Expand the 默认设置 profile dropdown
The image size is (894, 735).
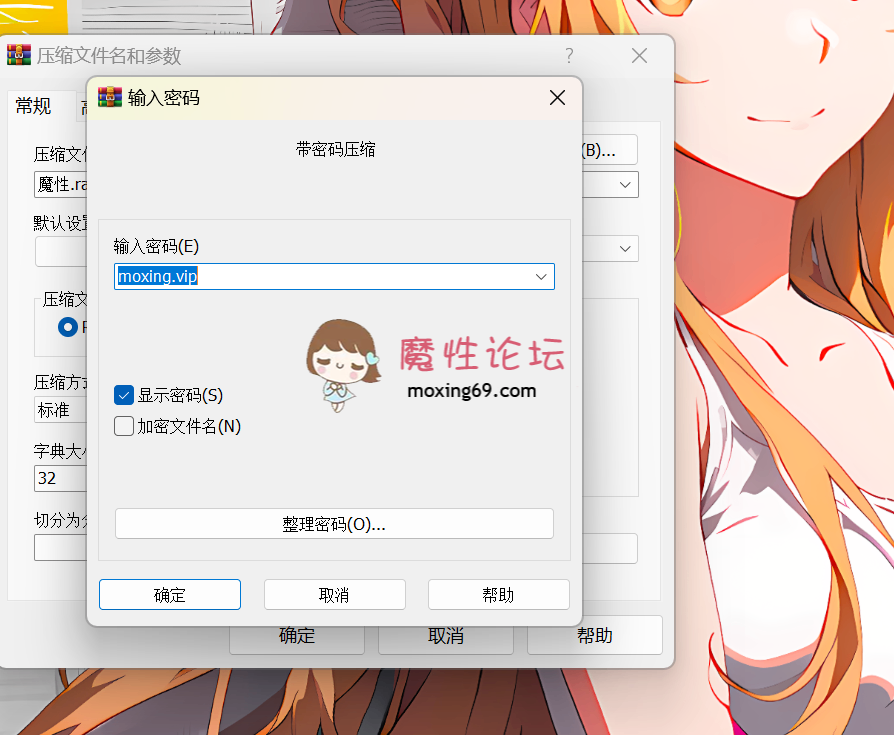pos(625,248)
